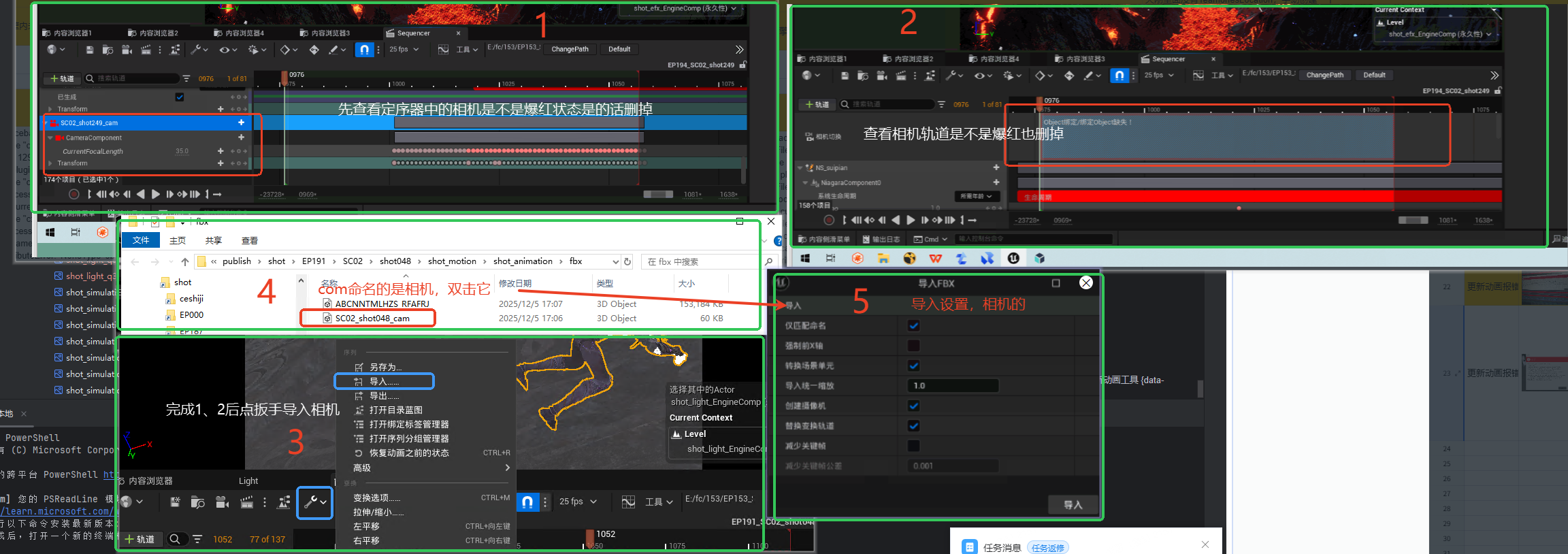Image resolution: width=1568 pixels, height=554 pixels.
Task: Select the SC02_shot048_cam file
Action: coord(372,319)
